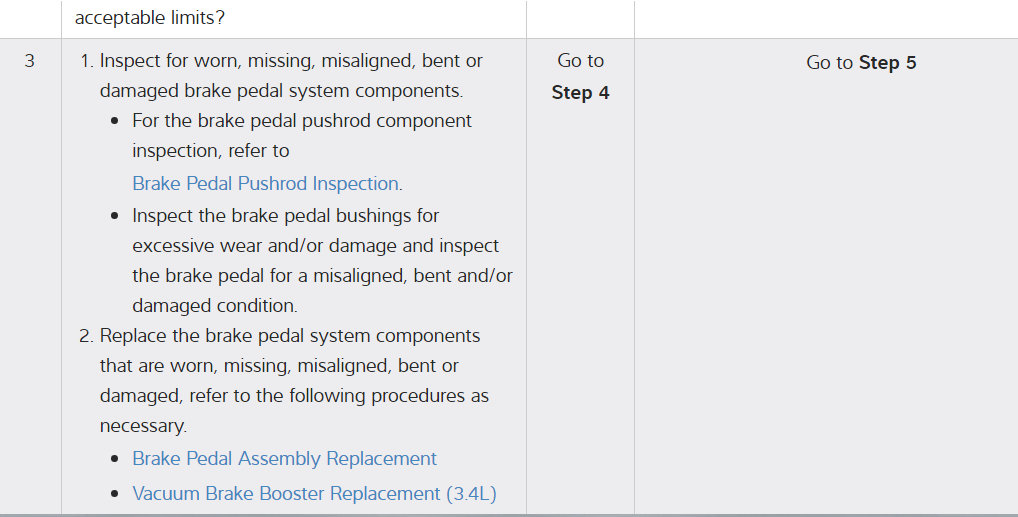The image size is (1018, 517).
Task: Click the "Go to" text beside Step 5
Action: tap(830, 63)
